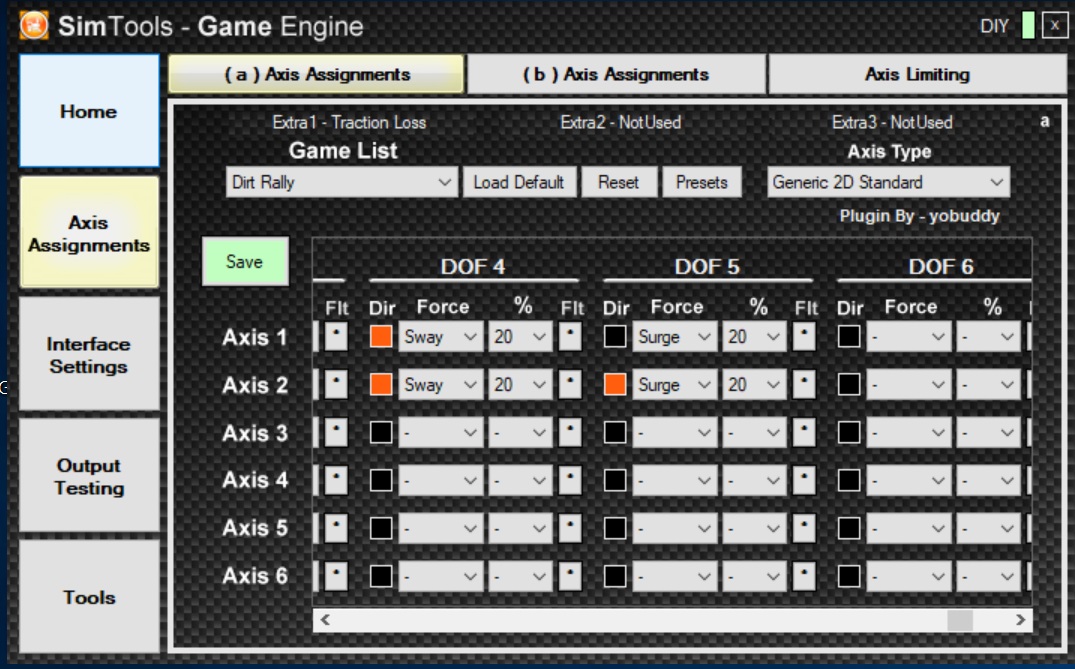Switch to the (b) Axis Assignments tab
The height and width of the screenshot is (669, 1075).
(616, 74)
